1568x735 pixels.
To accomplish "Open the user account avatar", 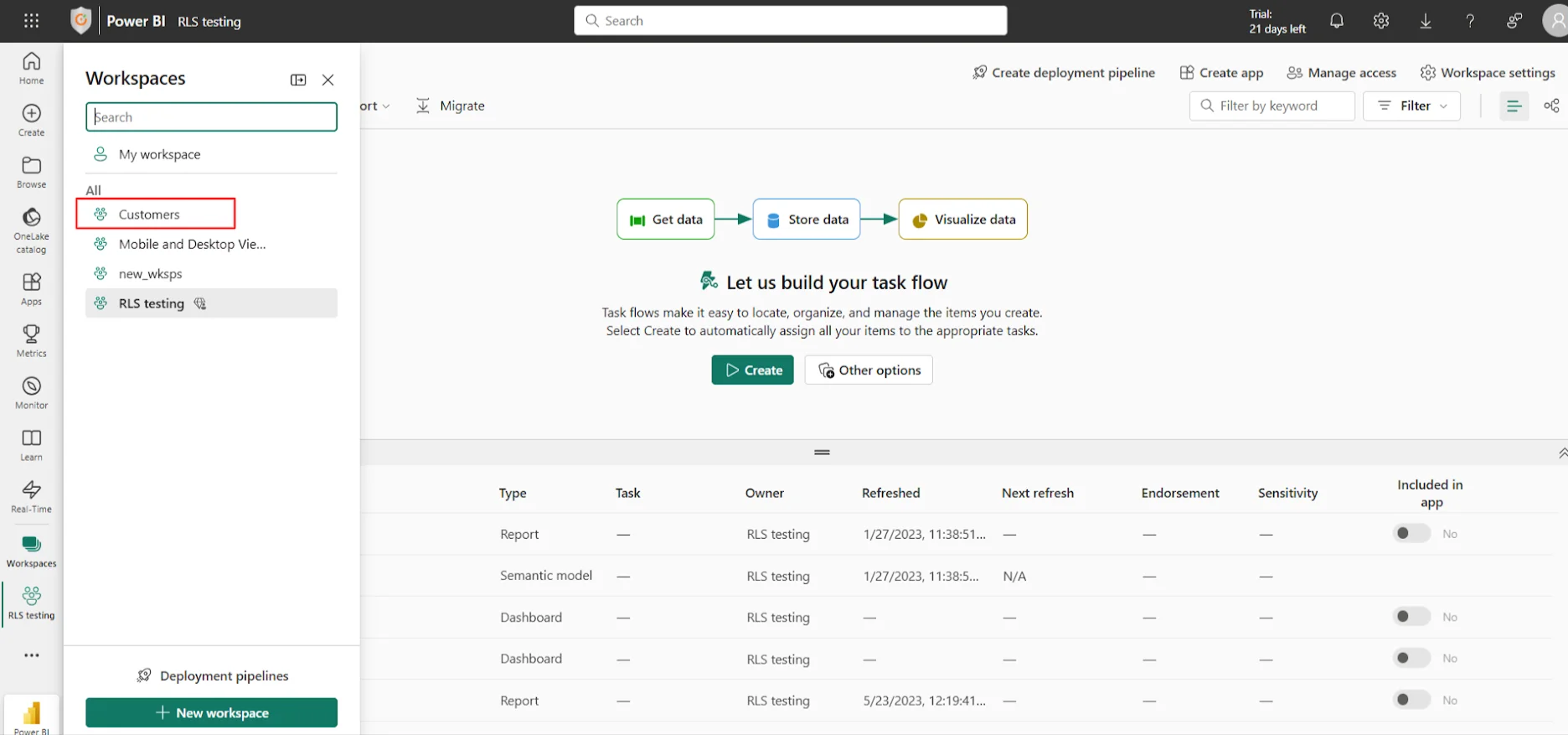I will point(1555,21).
